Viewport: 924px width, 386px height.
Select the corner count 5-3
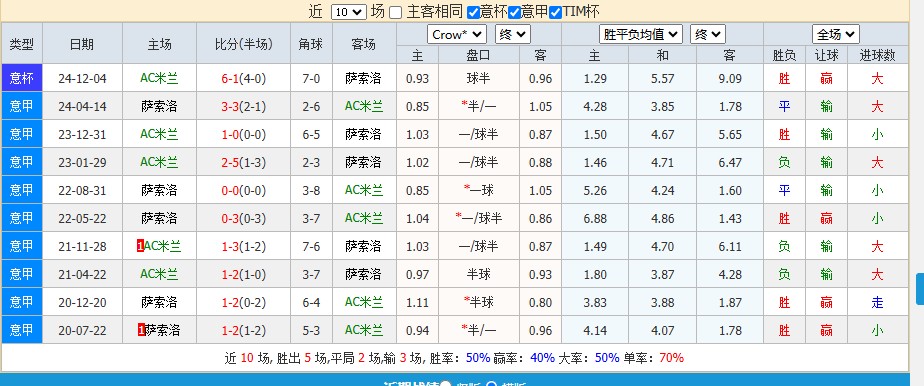[x=311, y=331]
